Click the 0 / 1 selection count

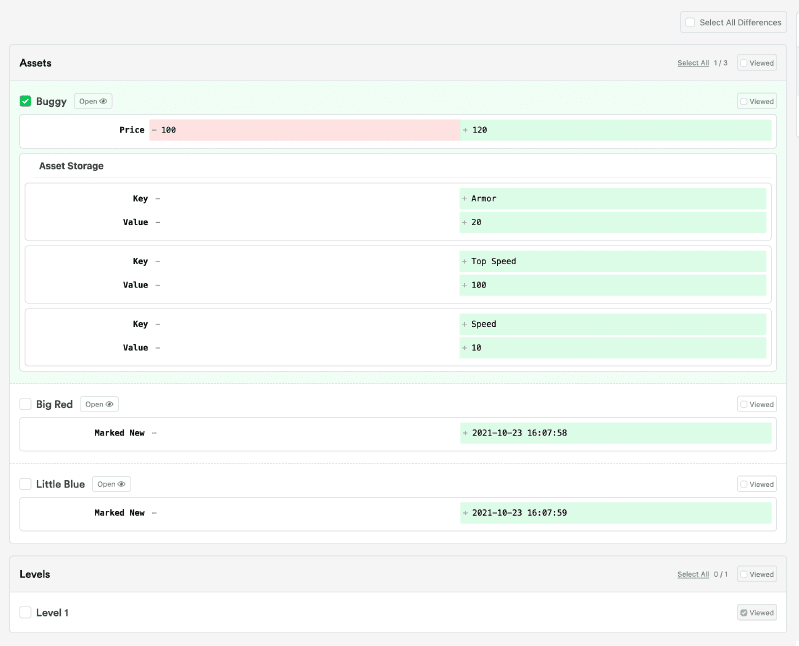pos(721,574)
